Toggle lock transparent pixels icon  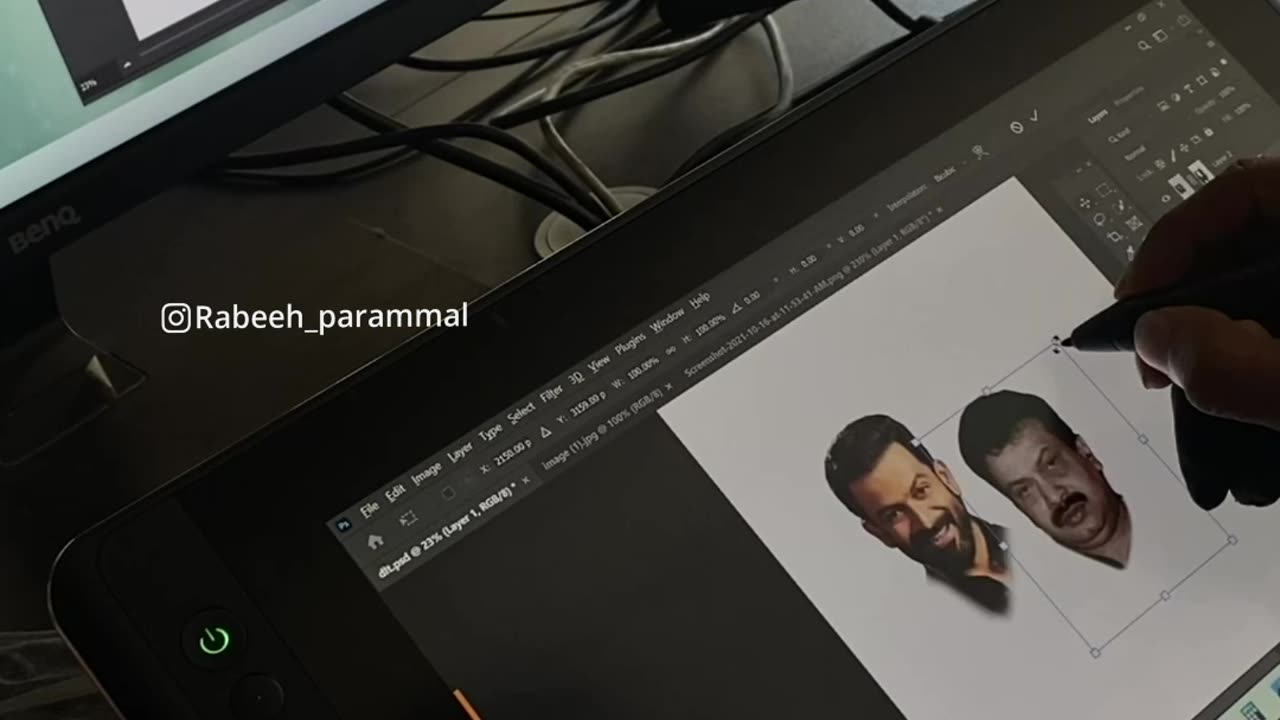coord(1161,164)
